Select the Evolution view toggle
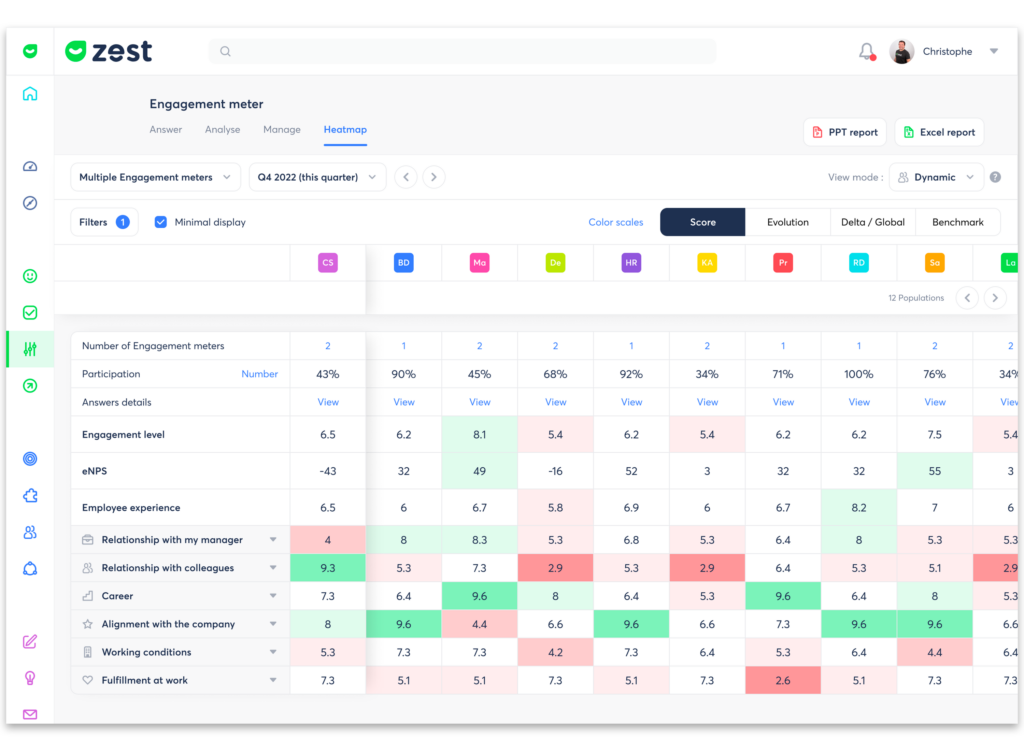 [787, 222]
